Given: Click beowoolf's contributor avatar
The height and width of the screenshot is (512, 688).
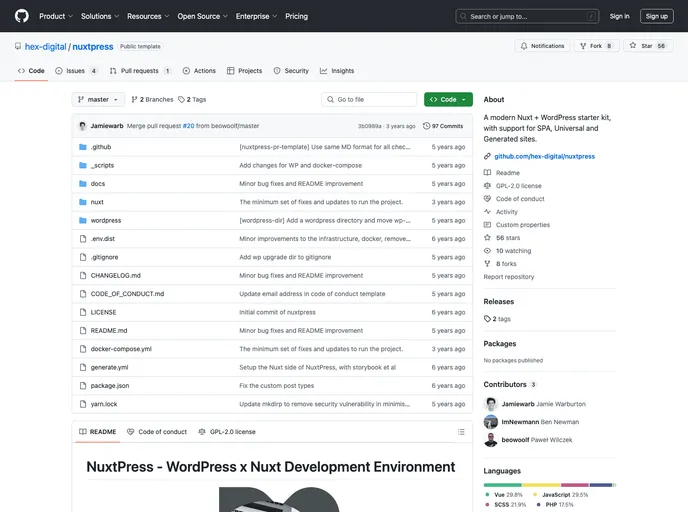Looking at the screenshot, I should pyautogui.click(x=491, y=440).
